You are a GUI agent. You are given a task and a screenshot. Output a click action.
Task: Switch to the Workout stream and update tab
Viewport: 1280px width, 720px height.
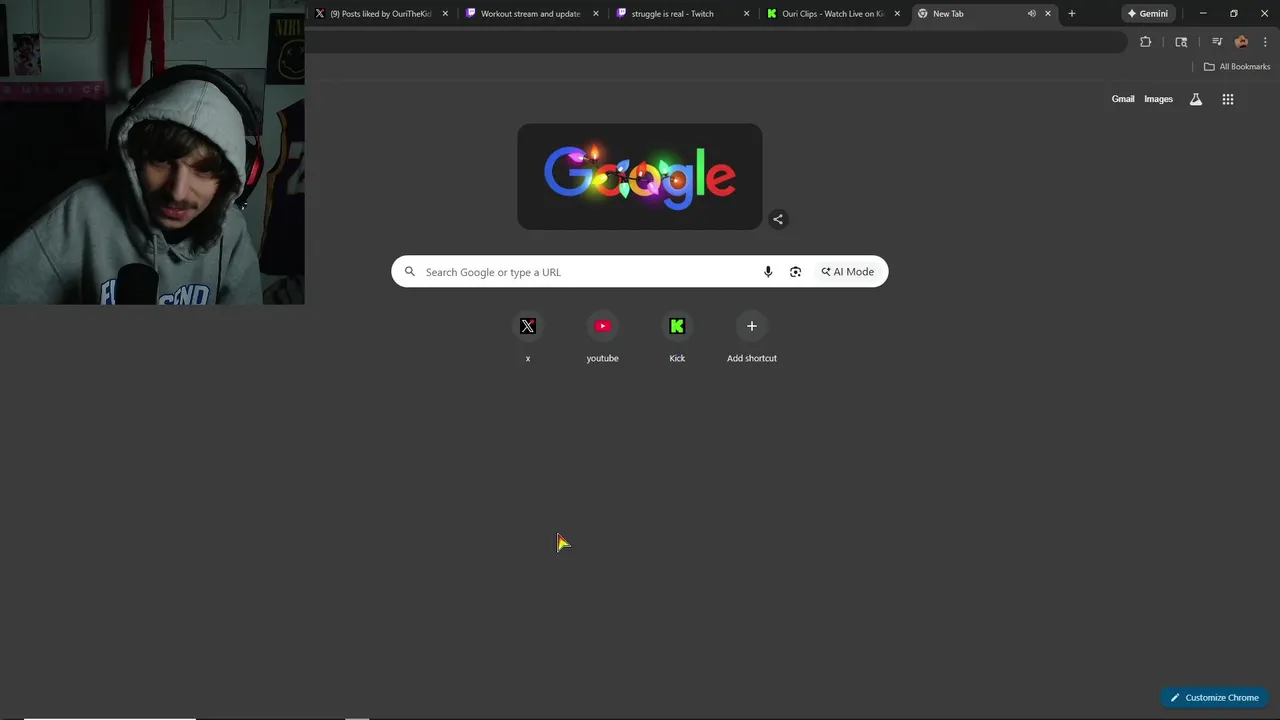[530, 14]
